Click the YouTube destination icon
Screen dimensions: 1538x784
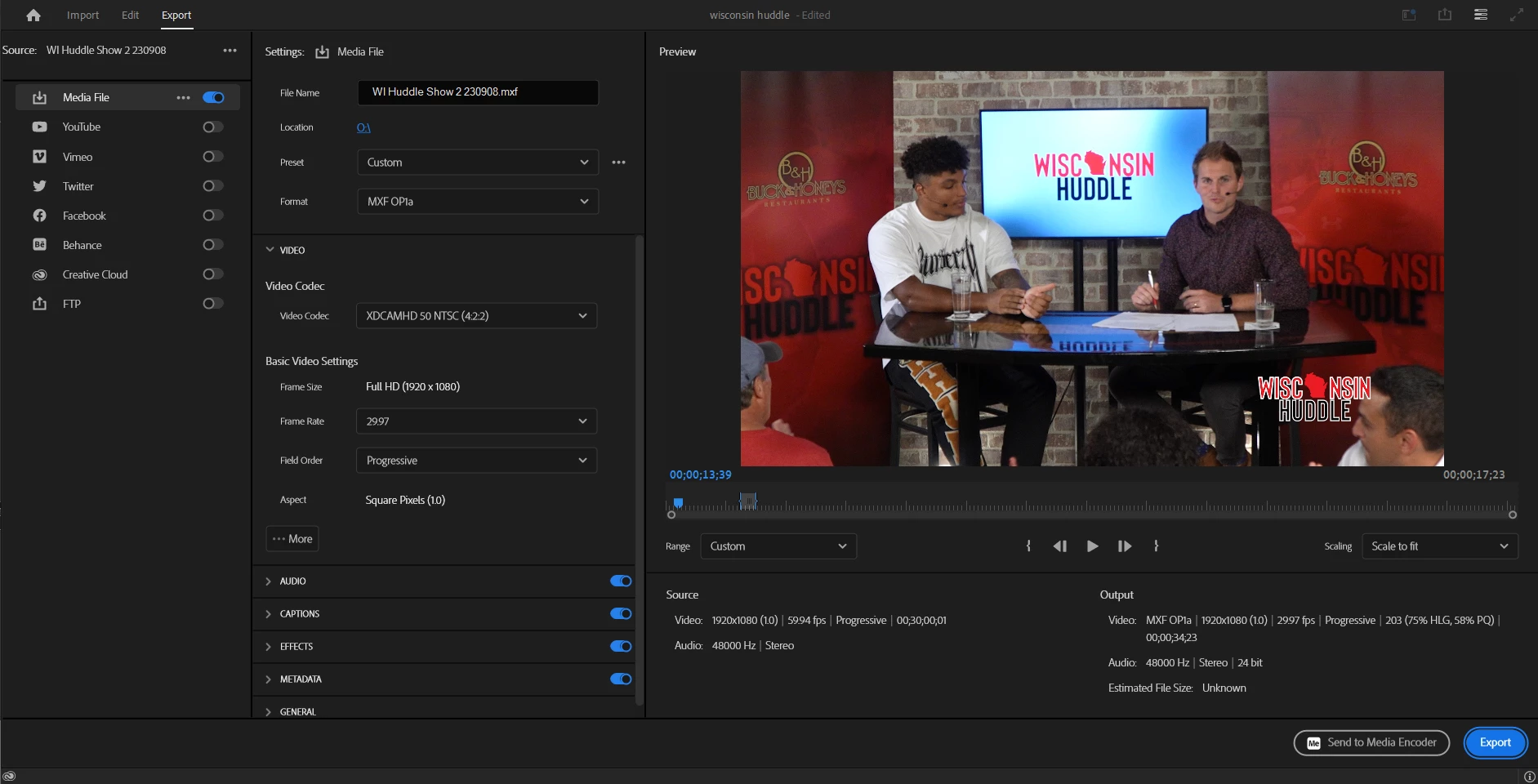tap(39, 127)
